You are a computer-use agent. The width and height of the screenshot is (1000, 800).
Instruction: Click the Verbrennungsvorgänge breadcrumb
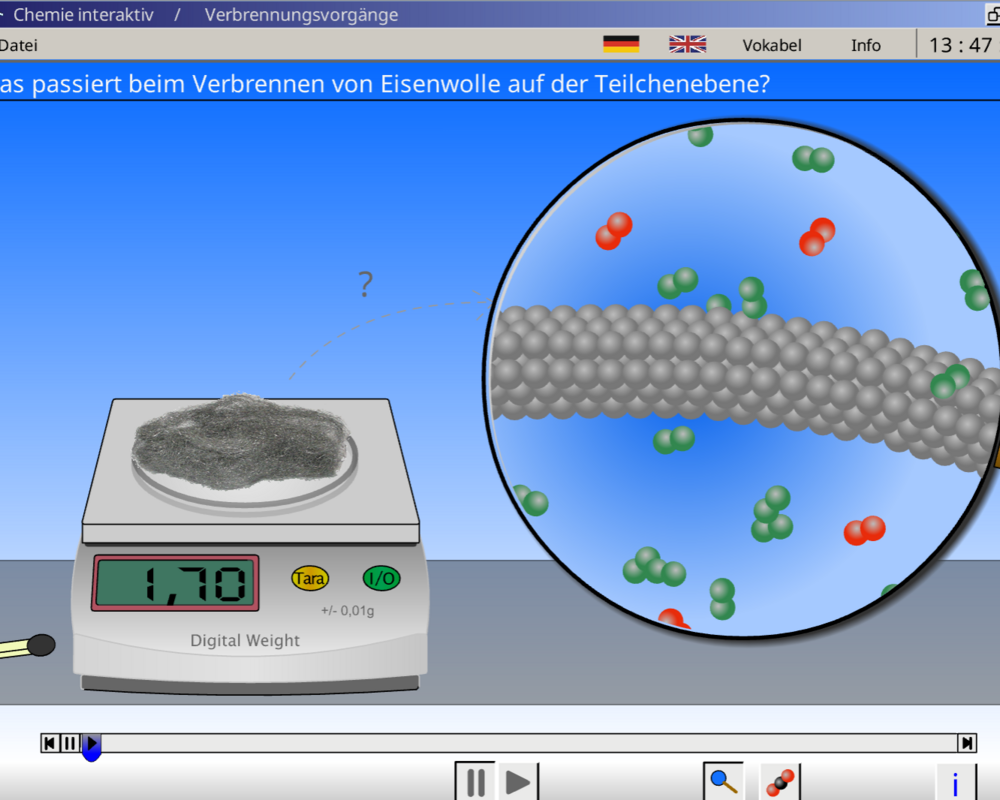coord(301,15)
